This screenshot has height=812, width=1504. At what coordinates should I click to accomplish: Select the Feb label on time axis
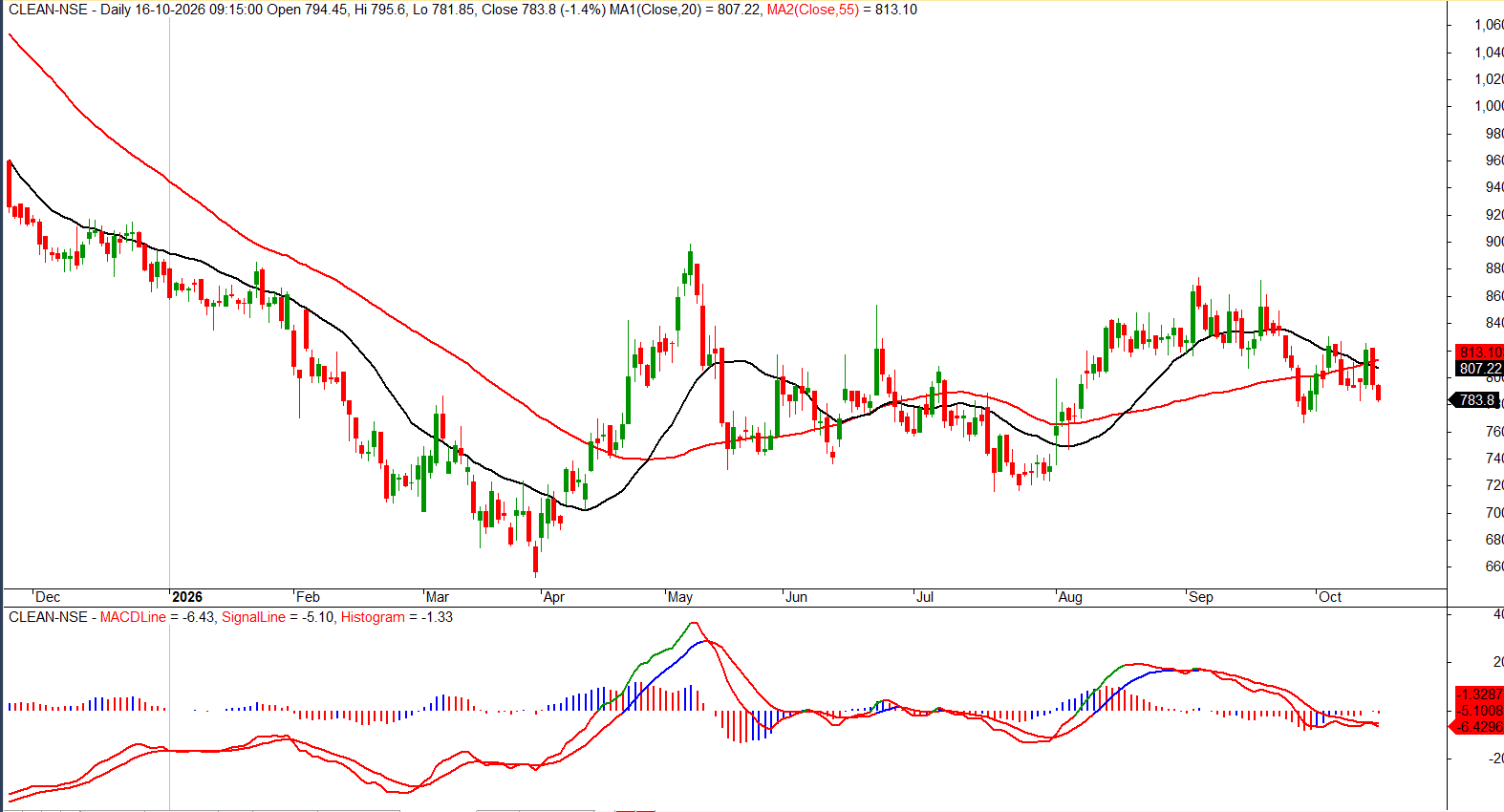[308, 597]
